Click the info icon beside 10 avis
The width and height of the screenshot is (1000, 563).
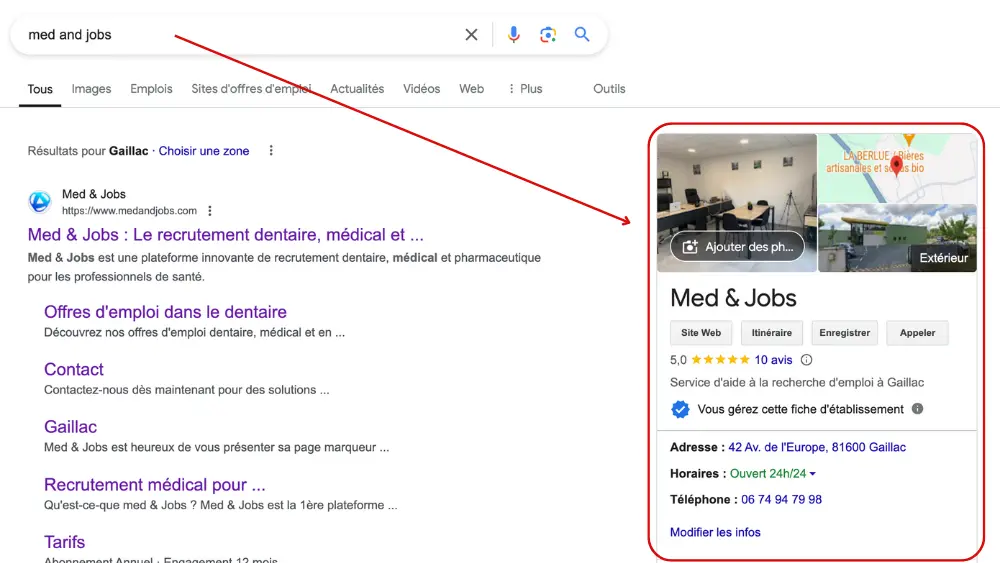coord(806,360)
